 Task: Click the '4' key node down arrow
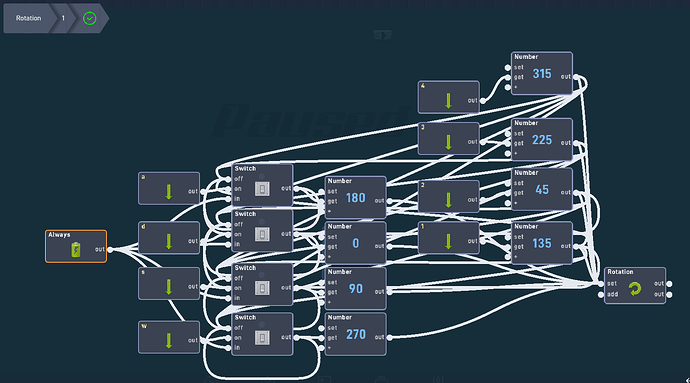click(x=448, y=101)
